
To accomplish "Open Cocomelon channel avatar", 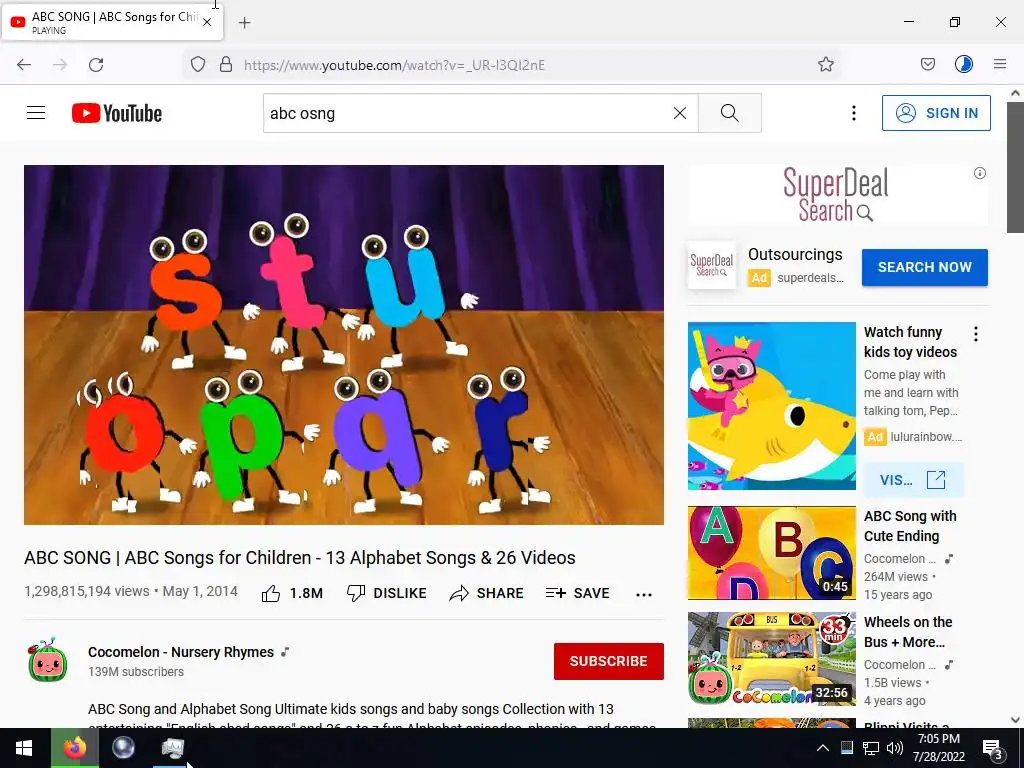I will 48,660.
